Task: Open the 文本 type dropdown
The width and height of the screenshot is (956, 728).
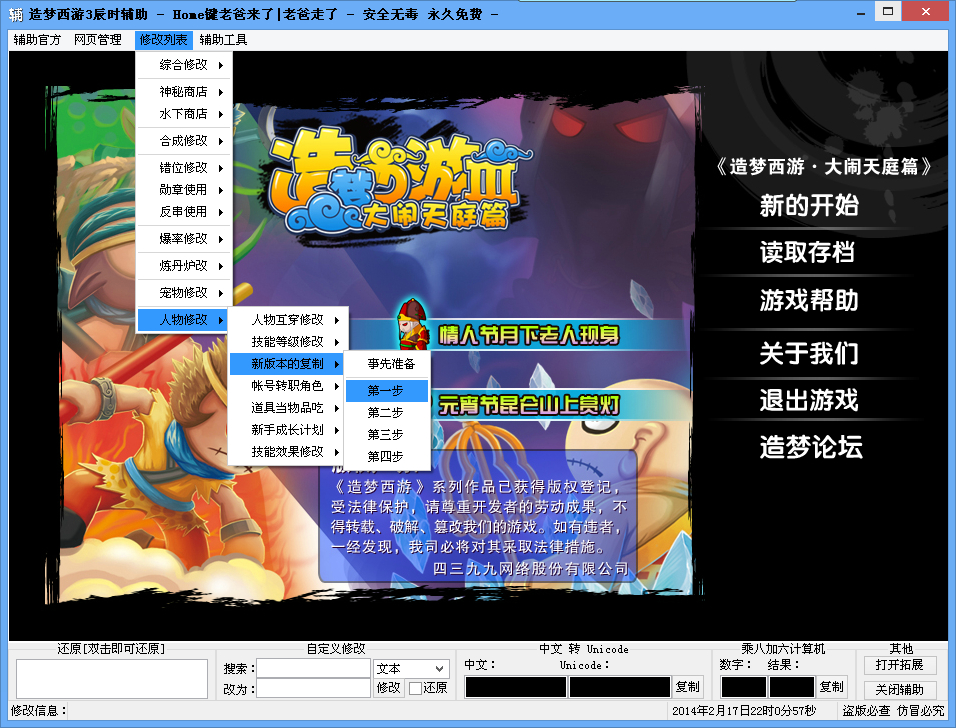Action: (x=412, y=669)
